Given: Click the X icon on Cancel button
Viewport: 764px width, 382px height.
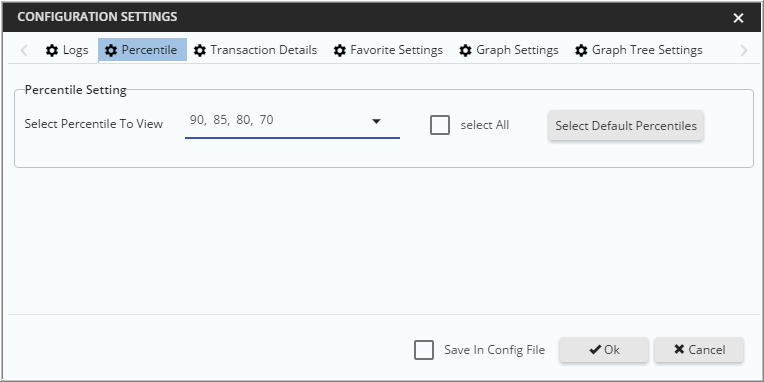Looking at the screenshot, I should tap(679, 349).
